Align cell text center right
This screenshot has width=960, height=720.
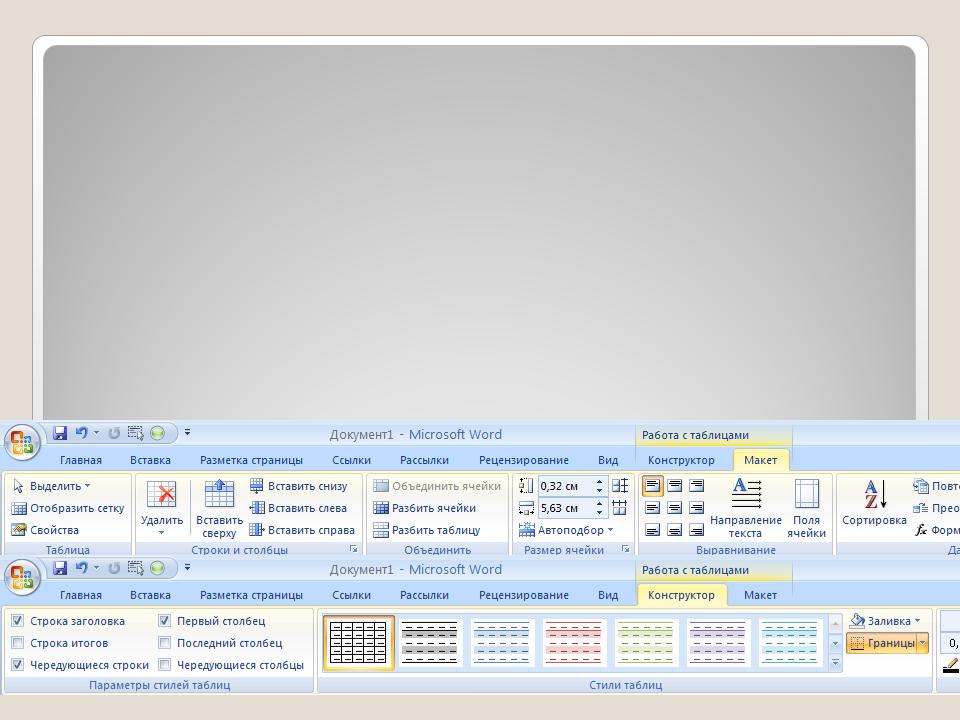coord(696,508)
